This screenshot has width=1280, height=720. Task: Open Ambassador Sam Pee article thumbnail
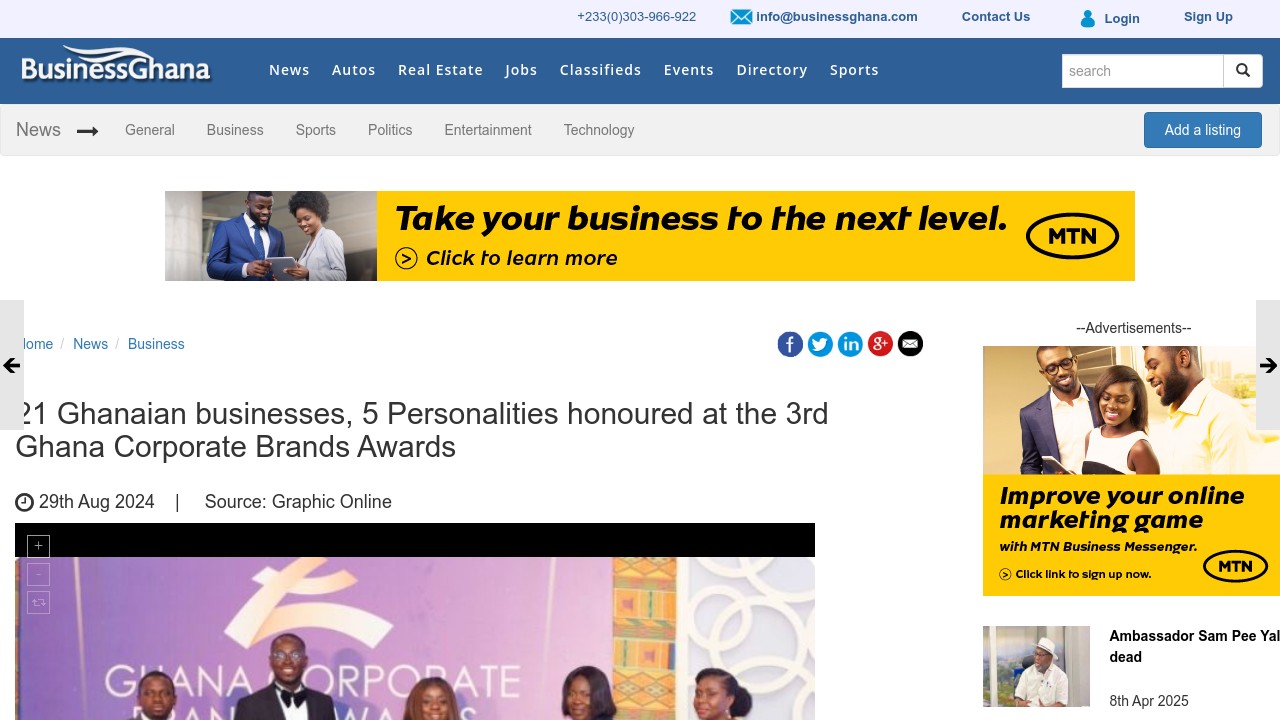pos(1036,666)
